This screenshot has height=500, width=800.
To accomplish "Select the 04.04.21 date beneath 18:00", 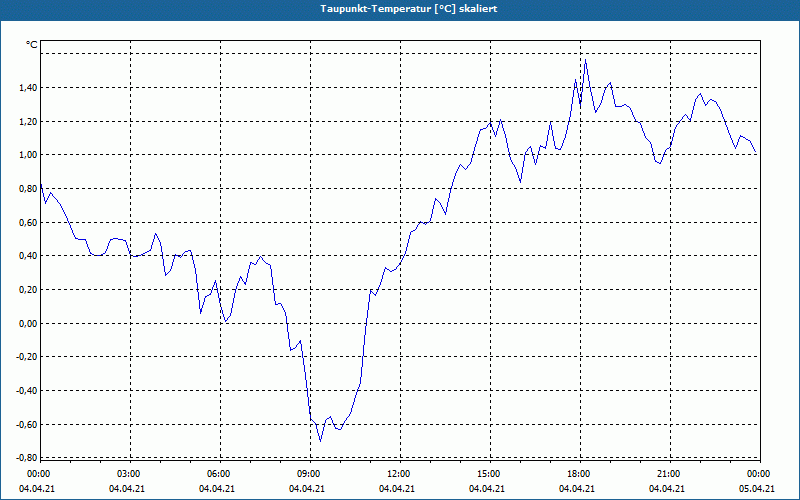I will point(577,489).
